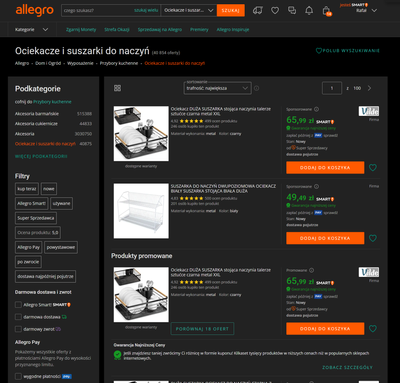This screenshot has width=400, height=383.
Task: Toggle po zwrocie filter chip
Action: [x=28, y=262]
